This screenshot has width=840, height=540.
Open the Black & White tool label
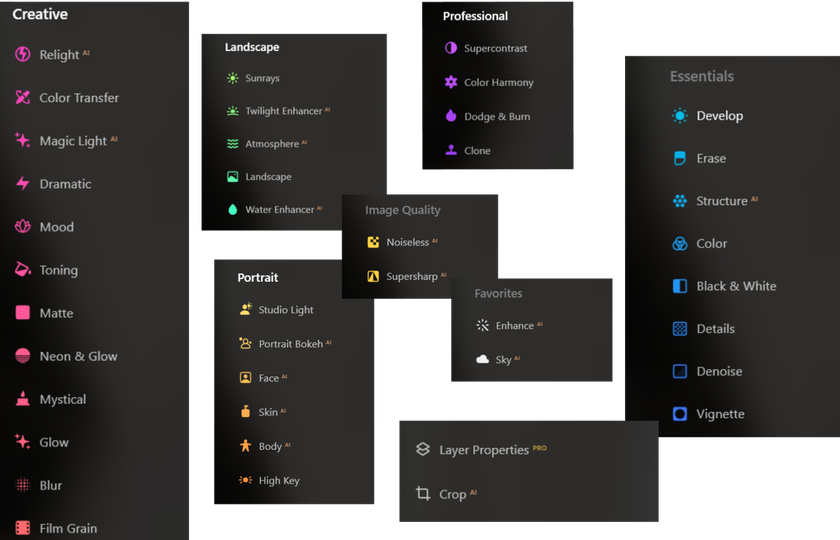pyautogui.click(x=736, y=286)
